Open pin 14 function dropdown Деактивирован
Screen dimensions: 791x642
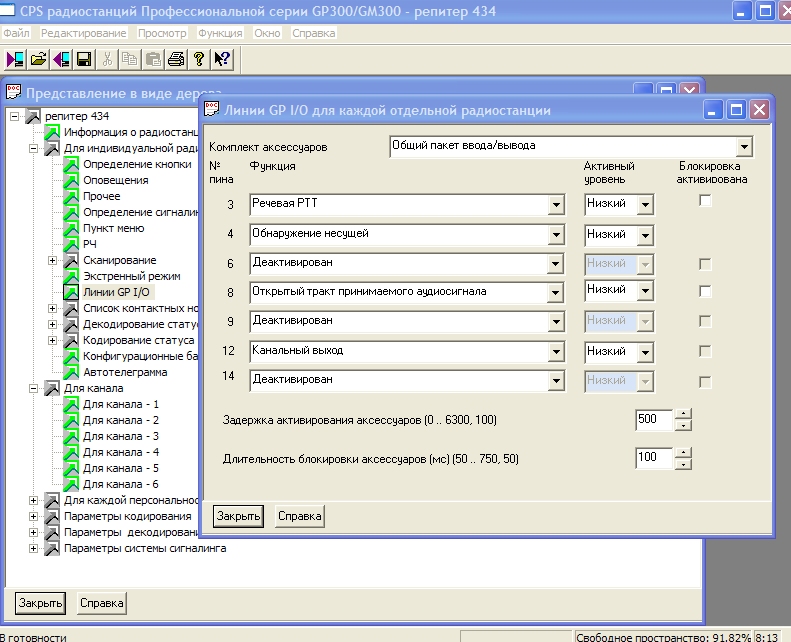[556, 381]
